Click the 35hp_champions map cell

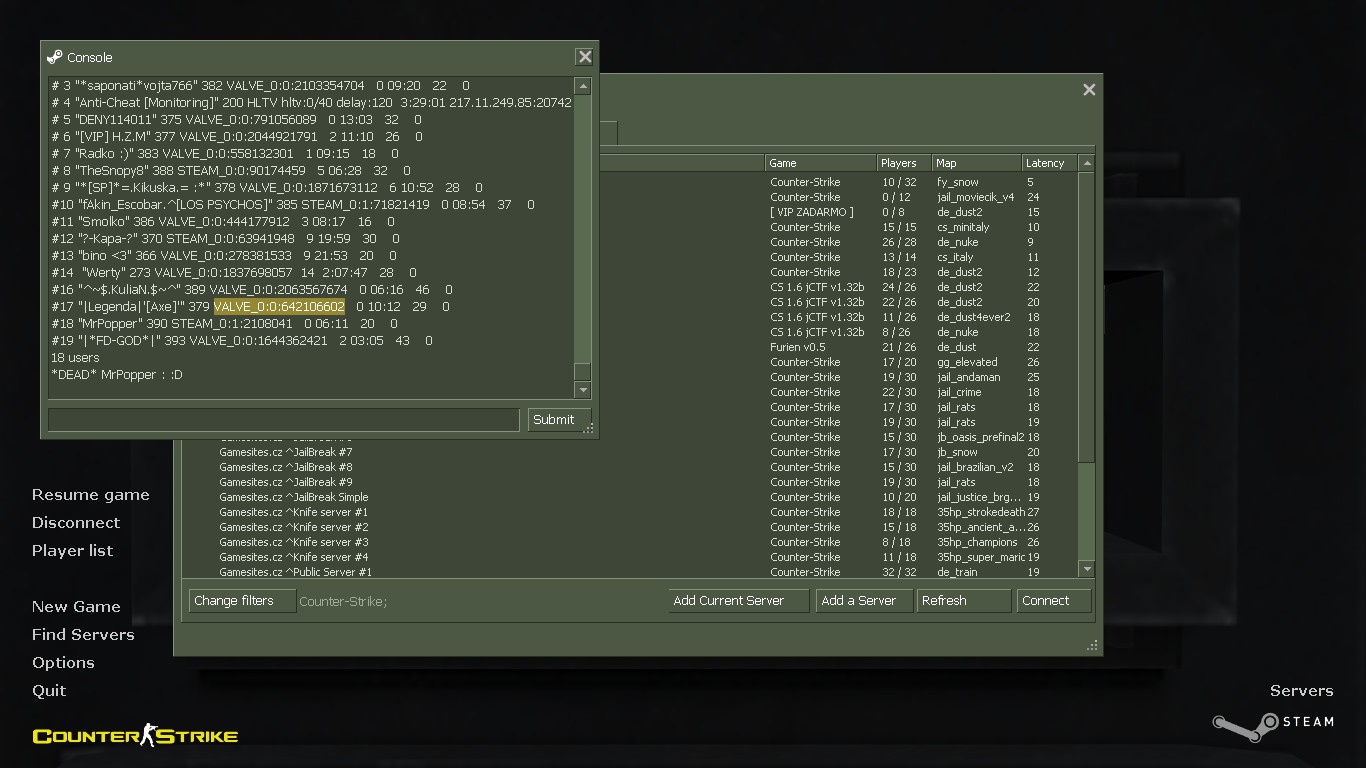coord(977,542)
